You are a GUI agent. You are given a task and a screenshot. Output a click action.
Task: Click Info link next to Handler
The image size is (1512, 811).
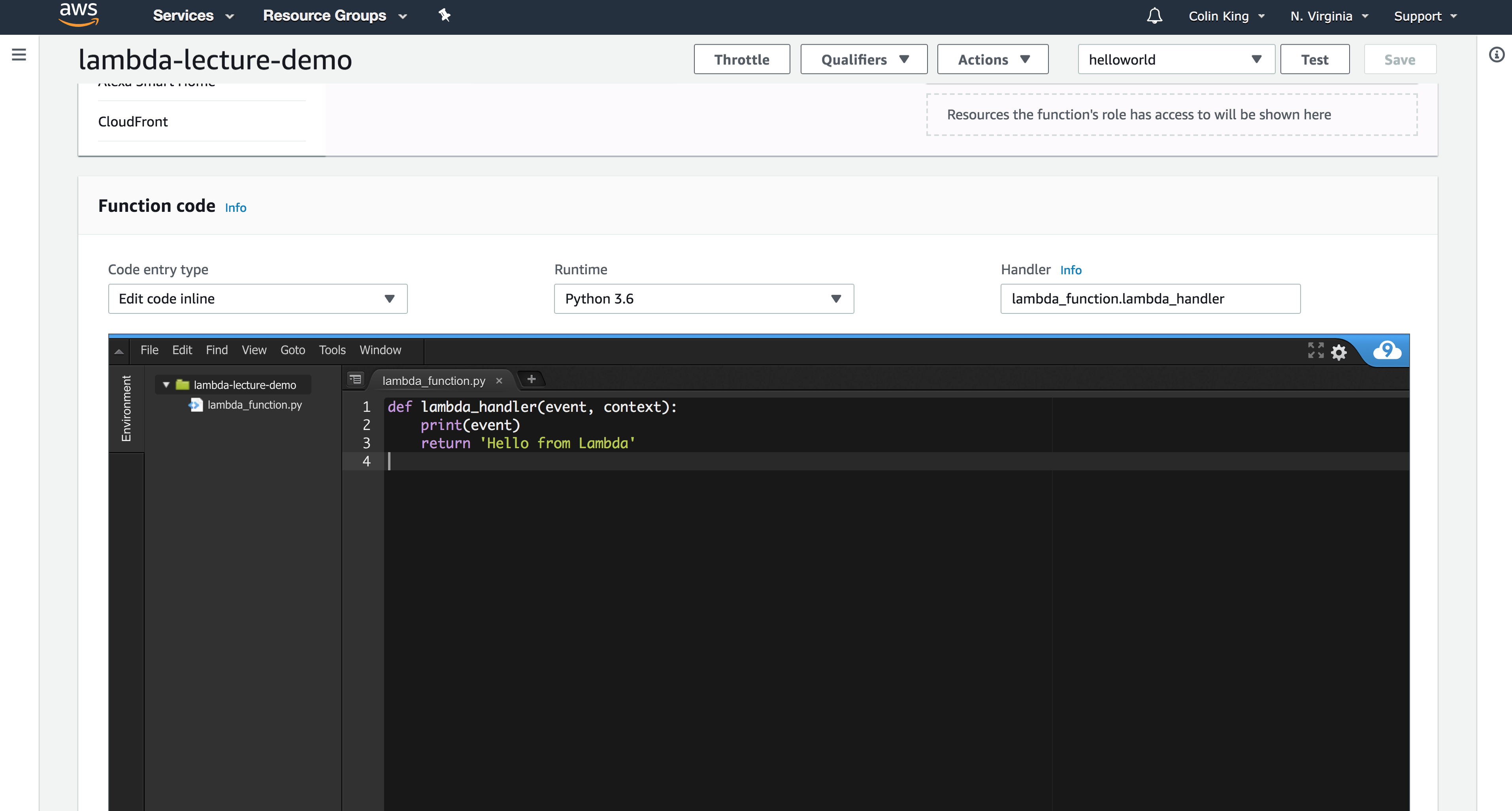[x=1071, y=270]
